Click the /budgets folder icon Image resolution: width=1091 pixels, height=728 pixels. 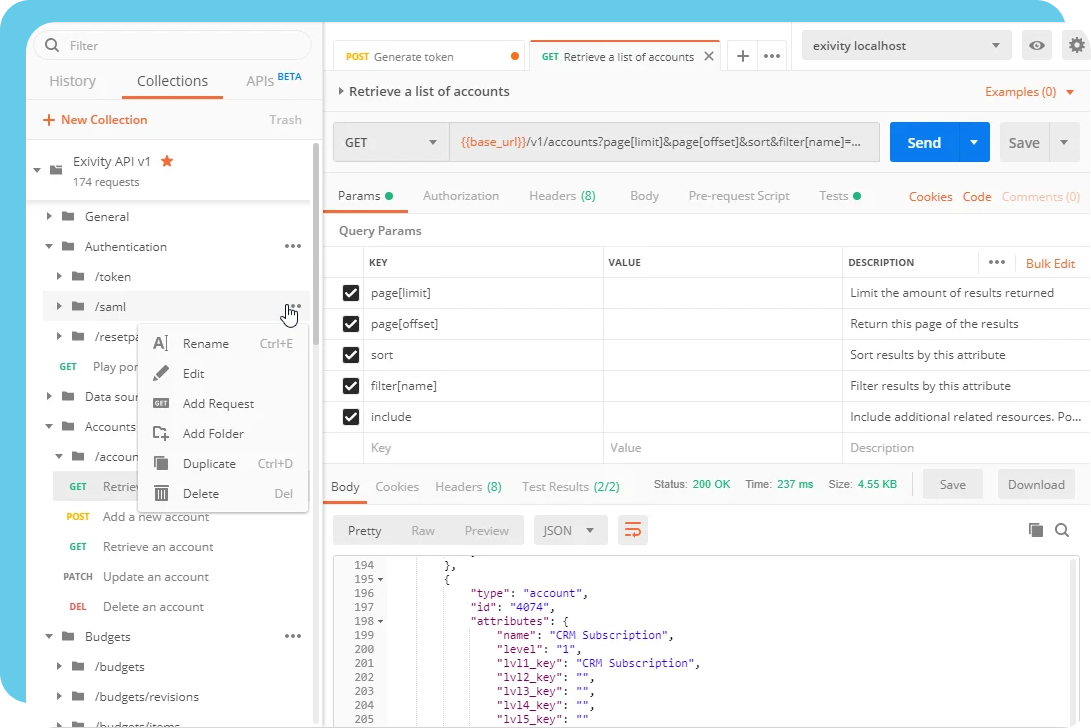[78, 666]
